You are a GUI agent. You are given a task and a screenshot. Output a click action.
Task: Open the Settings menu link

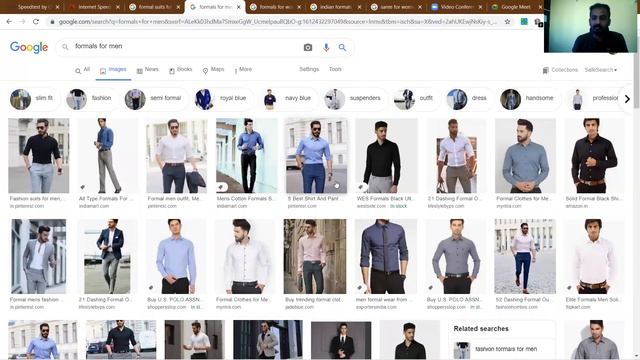coord(309,69)
